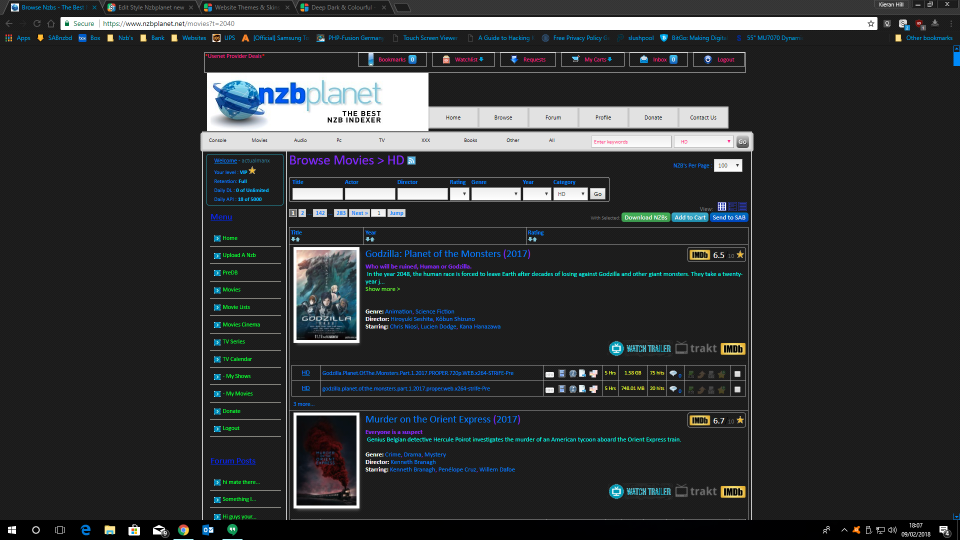Open the red shield extension icon
Screen dimensions: 960x540
pos(919,23)
